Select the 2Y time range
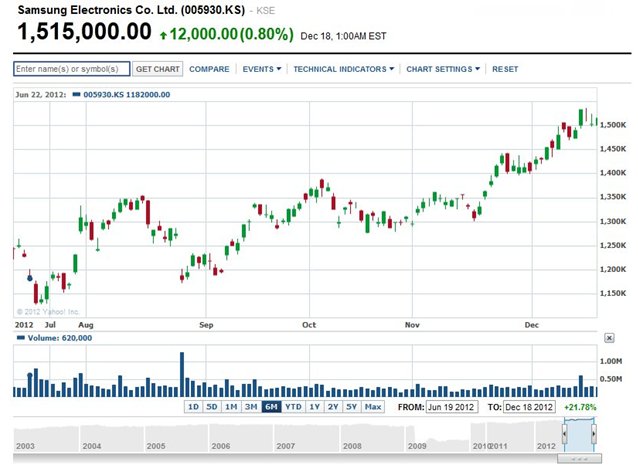This screenshot has height=475, width=638. (333, 407)
